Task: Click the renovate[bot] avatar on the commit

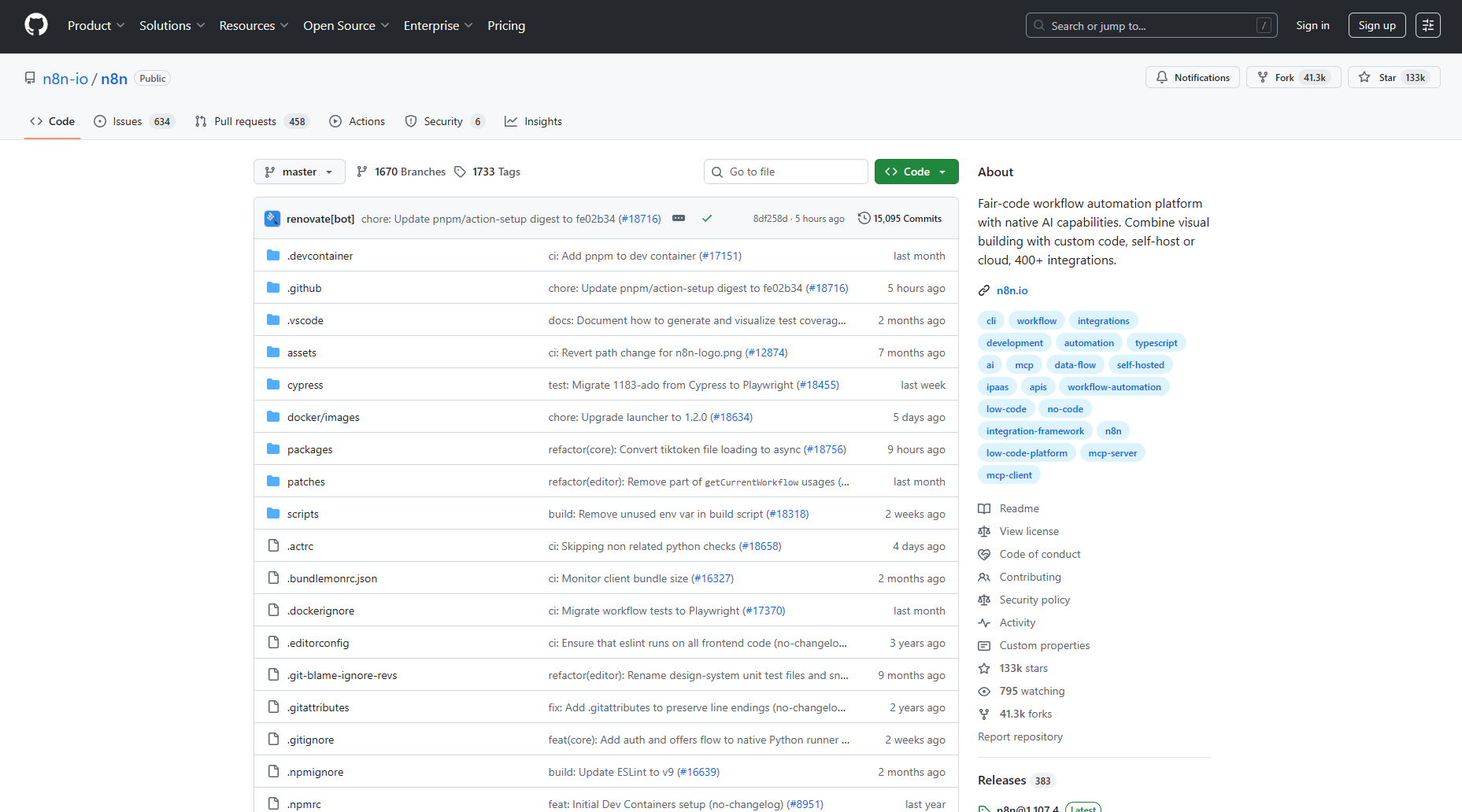Action: [272, 218]
